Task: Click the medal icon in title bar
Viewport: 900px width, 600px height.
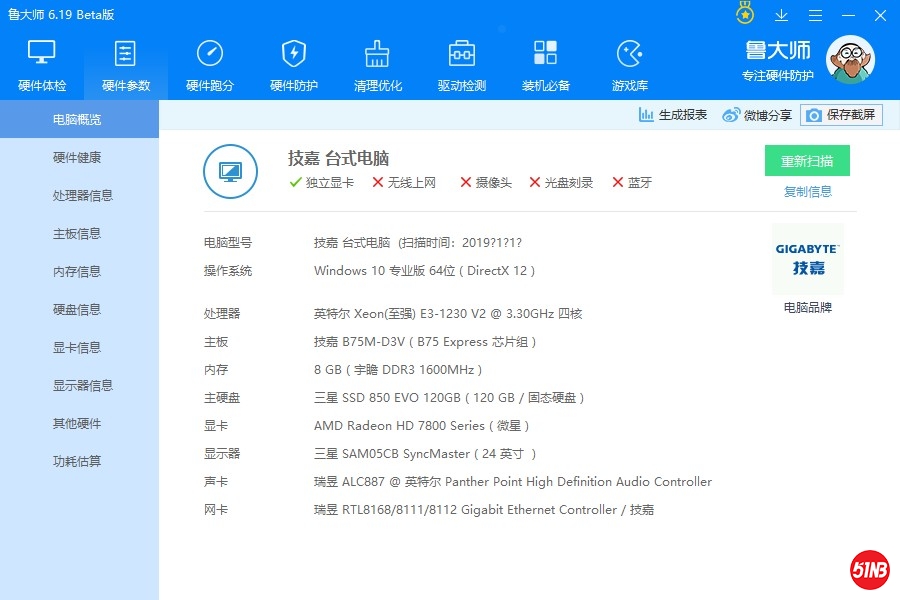Action: 745,14
